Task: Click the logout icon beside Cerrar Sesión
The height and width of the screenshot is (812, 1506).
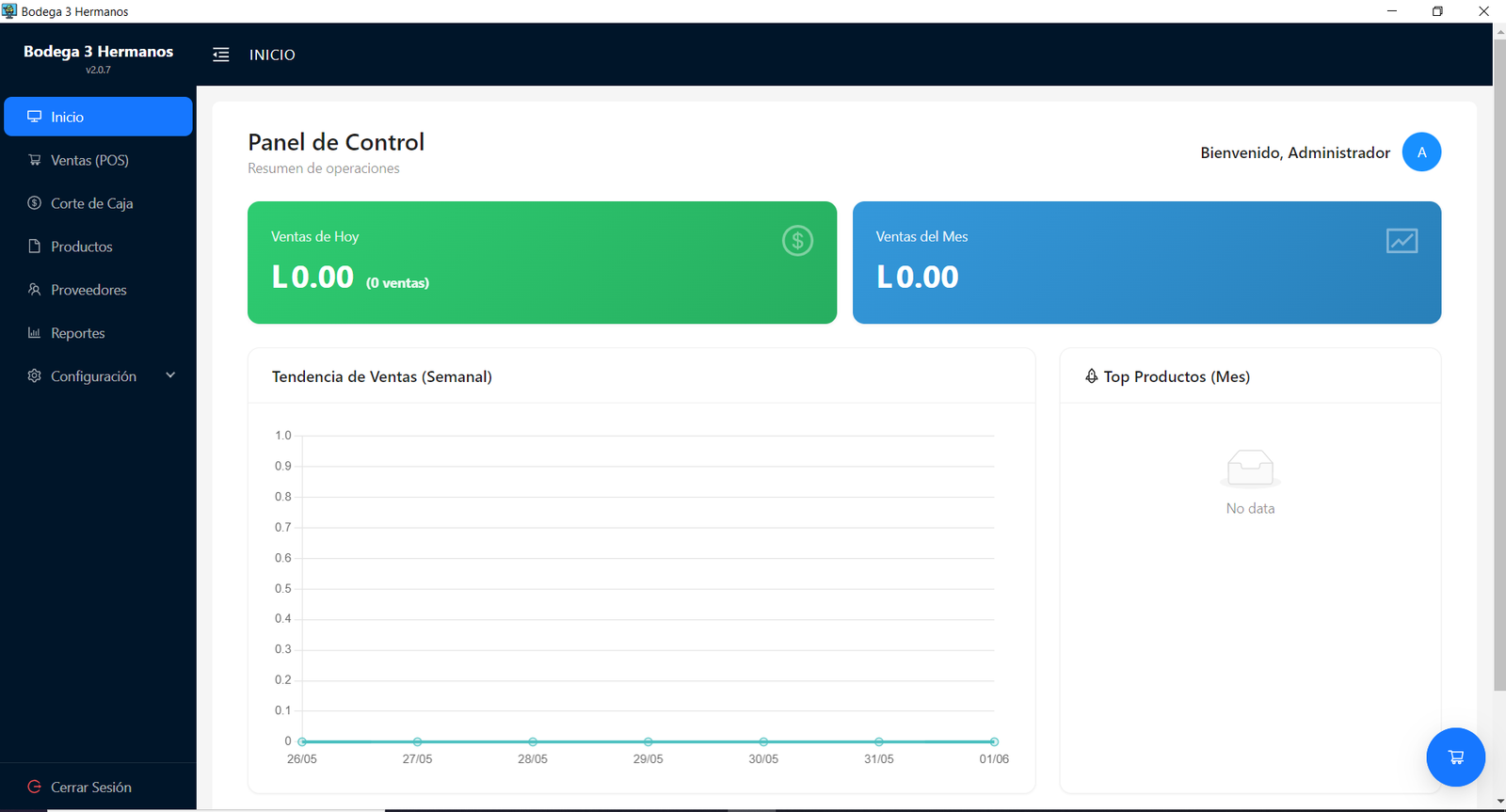Action: [35, 787]
